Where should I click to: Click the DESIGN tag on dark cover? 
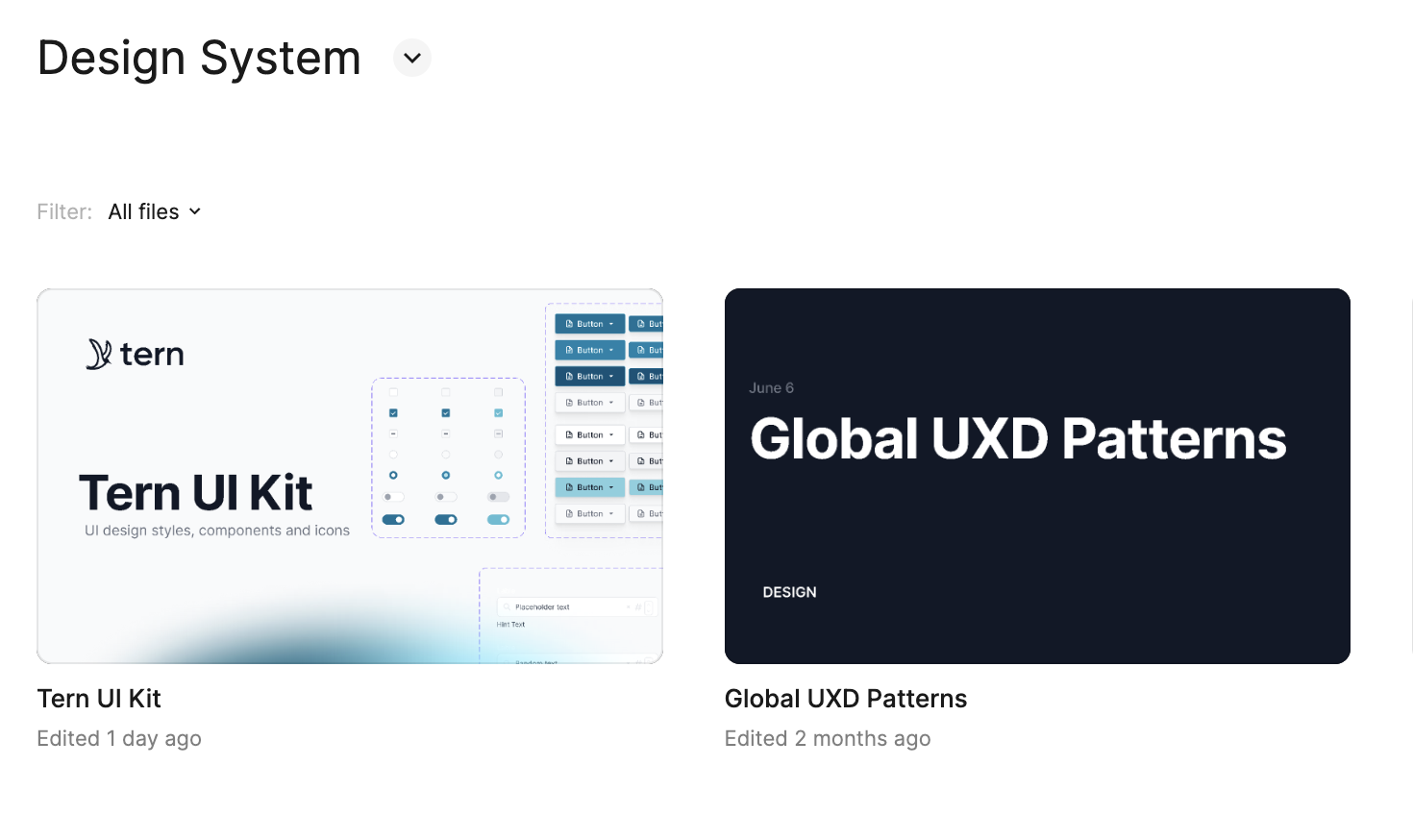pos(789,592)
